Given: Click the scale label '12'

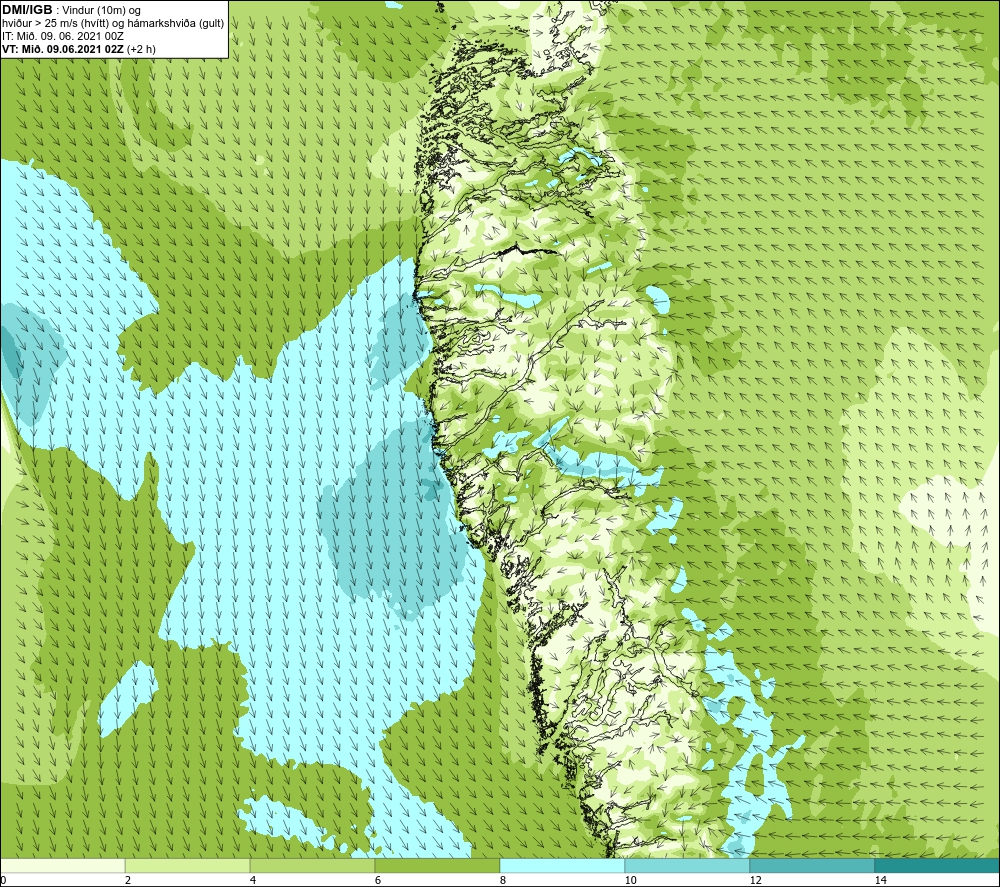Looking at the screenshot, I should point(756,881).
